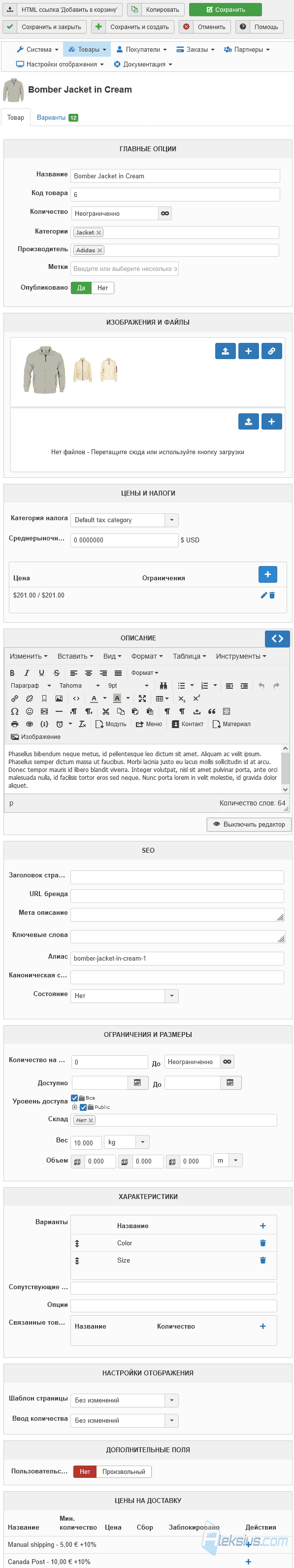Open the 9pt font size dropdown
294x1568 pixels.
(129, 685)
